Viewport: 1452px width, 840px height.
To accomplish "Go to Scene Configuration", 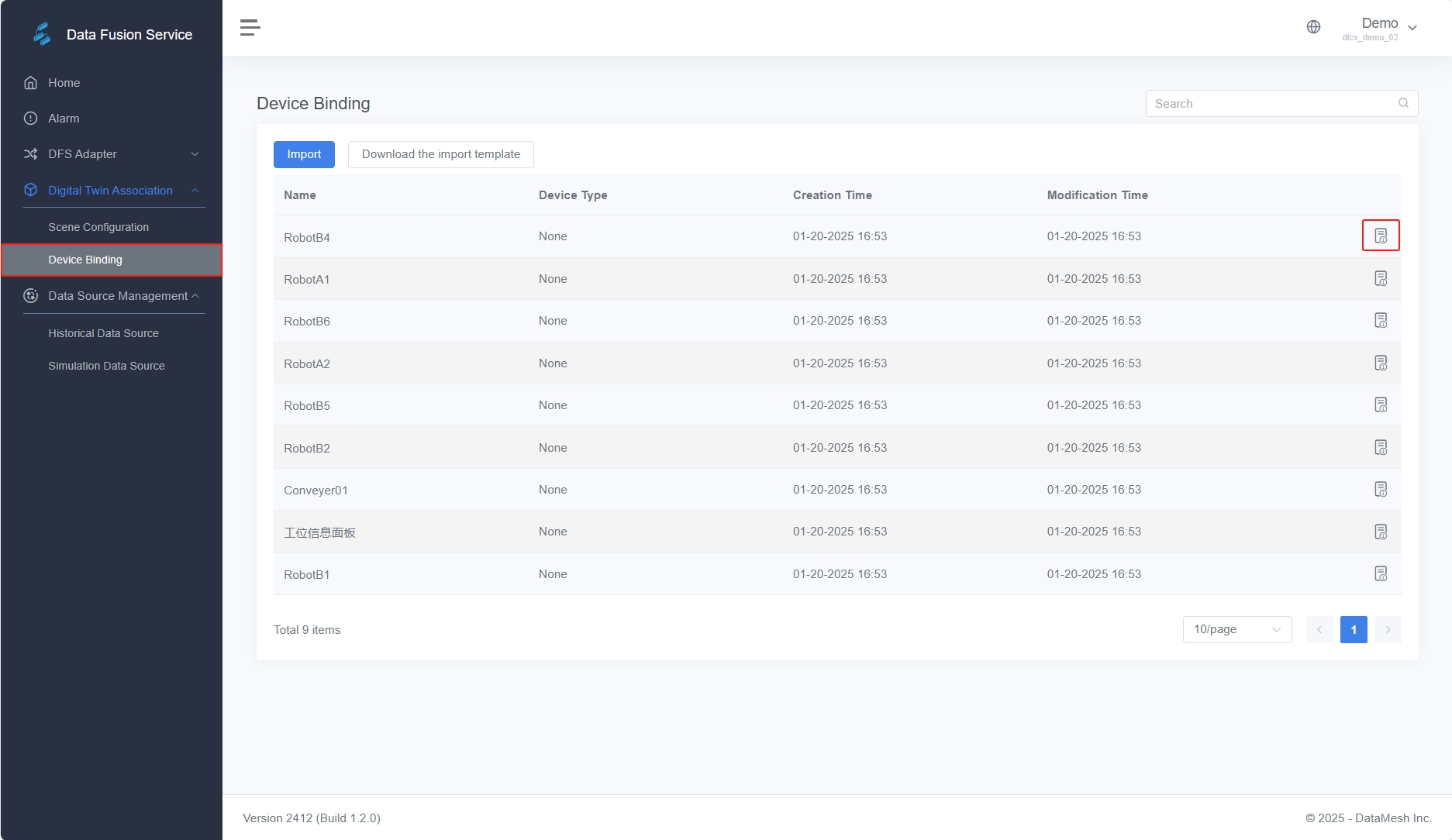I will pos(98,227).
